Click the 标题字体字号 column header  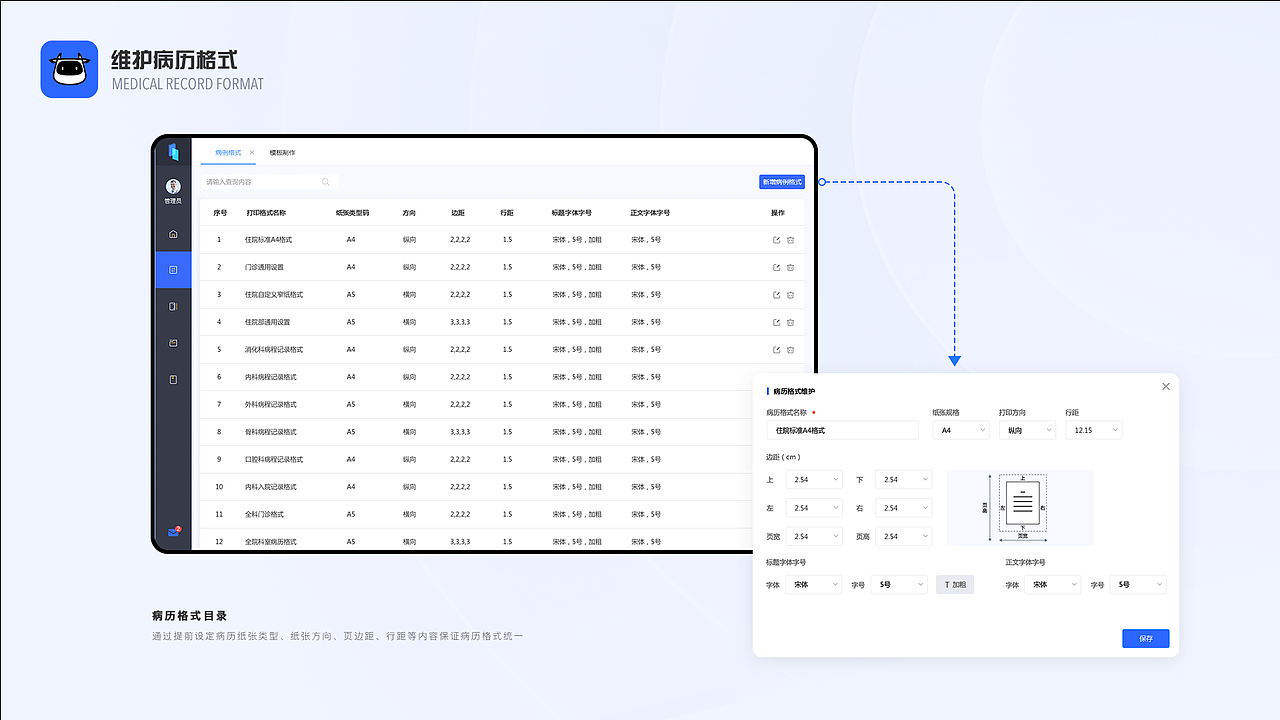[x=572, y=213]
